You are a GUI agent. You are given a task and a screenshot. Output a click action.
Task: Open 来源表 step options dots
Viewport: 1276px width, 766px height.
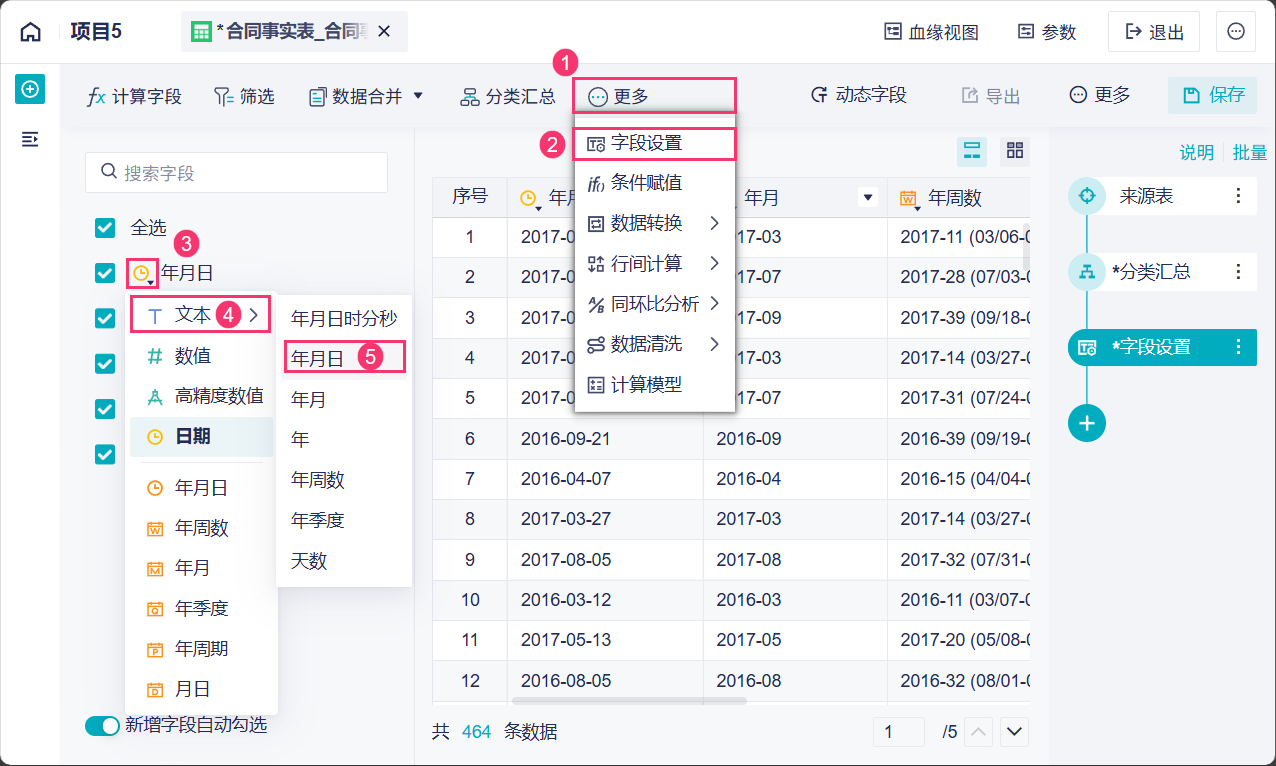(x=1238, y=196)
